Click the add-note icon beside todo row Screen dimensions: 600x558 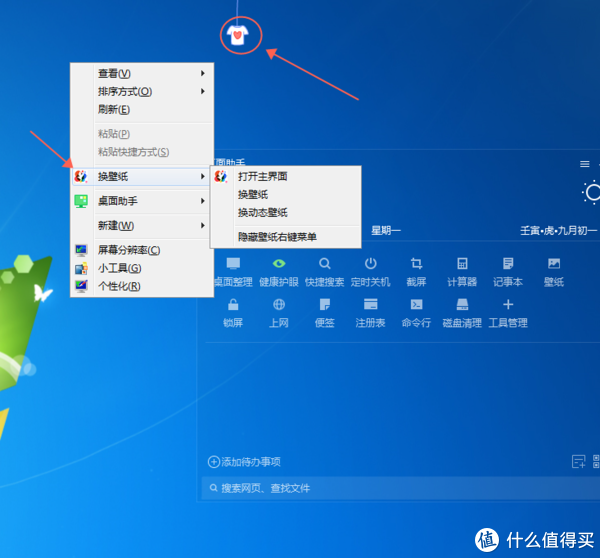point(579,462)
